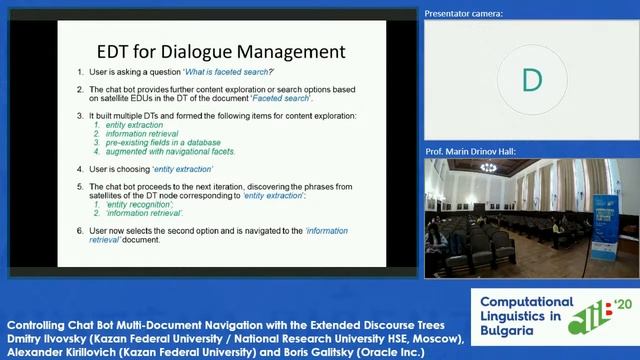Click the presenter avatar circle with letter D
The image size is (640, 360).
[x=532, y=80]
